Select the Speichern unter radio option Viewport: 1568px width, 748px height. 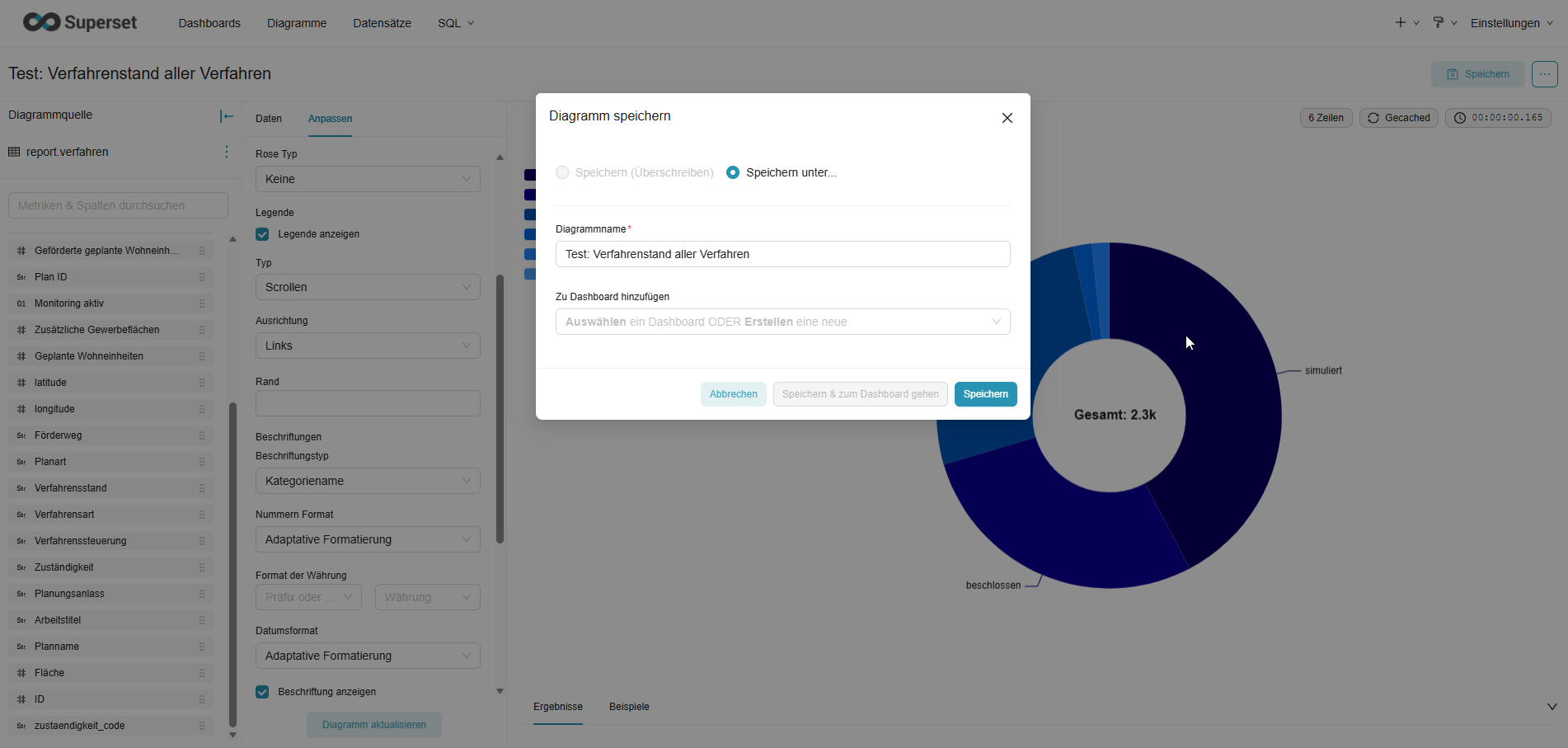pyautogui.click(x=733, y=172)
